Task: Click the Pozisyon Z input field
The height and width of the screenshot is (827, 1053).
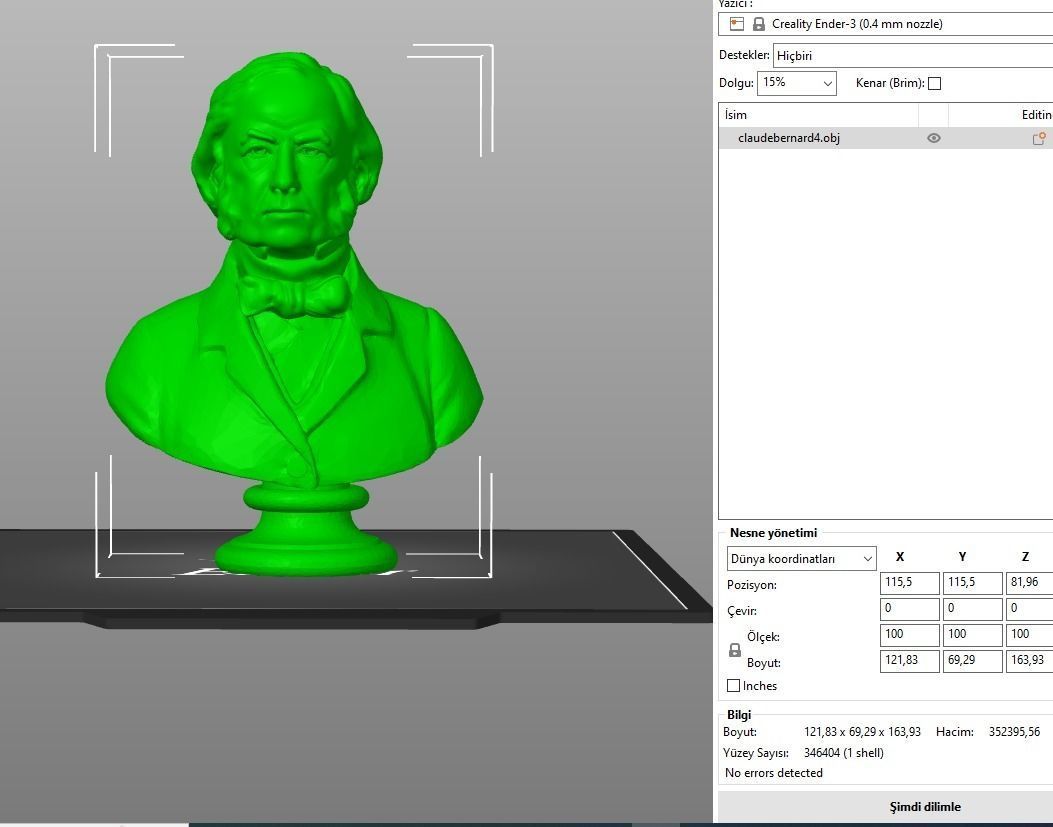Action: coord(1029,582)
